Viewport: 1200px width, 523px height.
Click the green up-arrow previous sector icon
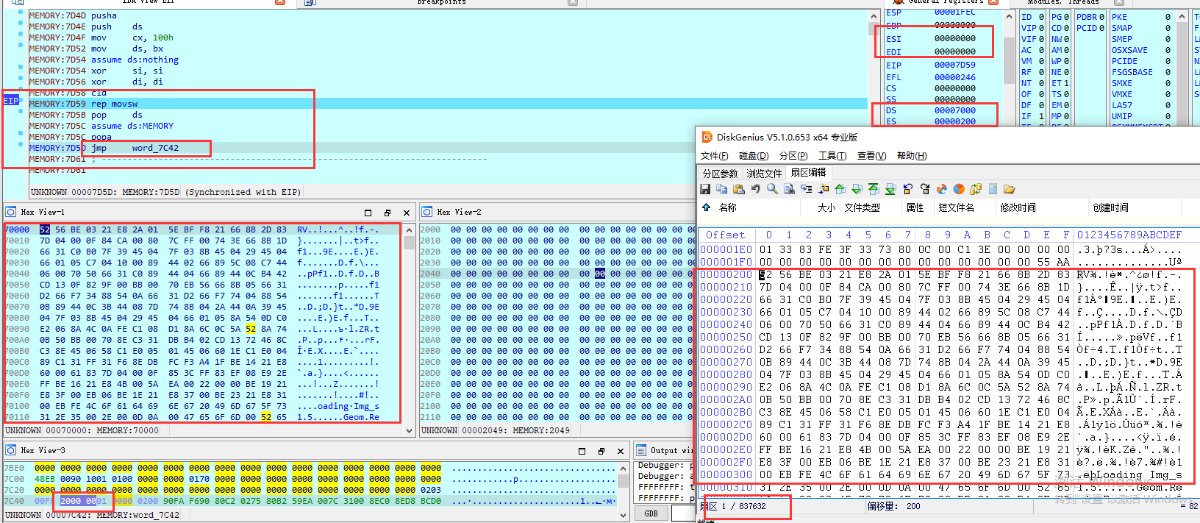tap(840, 188)
